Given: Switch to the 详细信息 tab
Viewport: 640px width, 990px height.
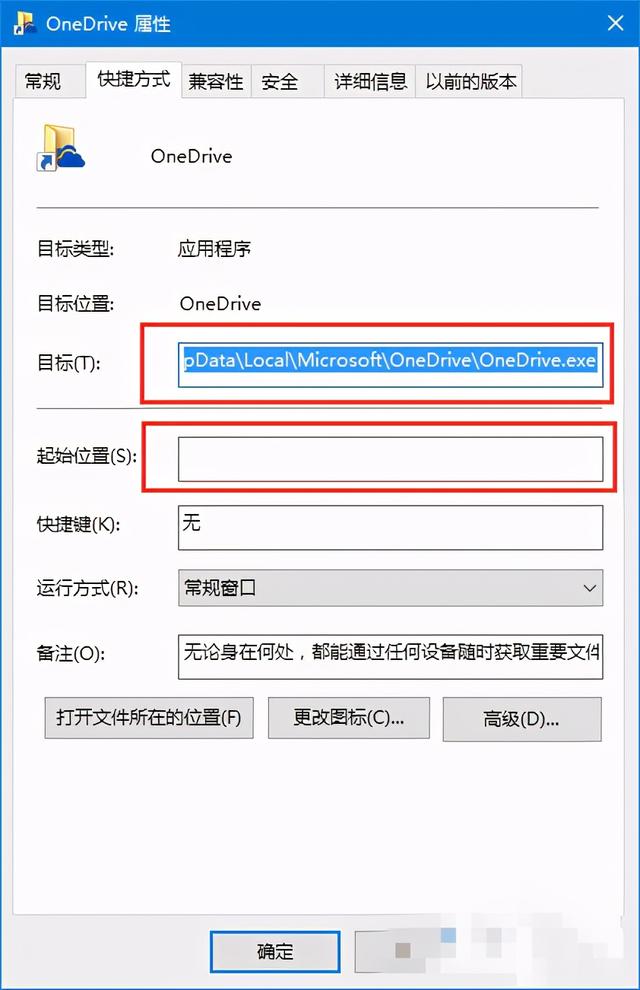Looking at the screenshot, I should [x=370, y=81].
